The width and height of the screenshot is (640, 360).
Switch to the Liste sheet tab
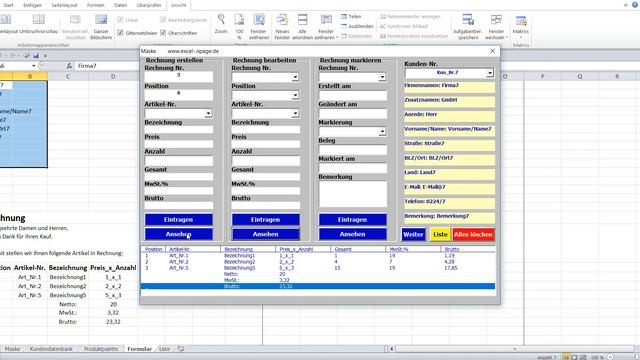tap(164, 349)
